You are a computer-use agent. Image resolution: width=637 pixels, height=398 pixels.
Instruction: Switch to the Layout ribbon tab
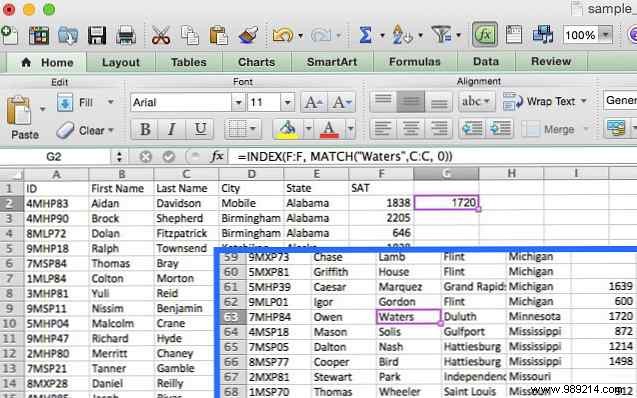121,63
